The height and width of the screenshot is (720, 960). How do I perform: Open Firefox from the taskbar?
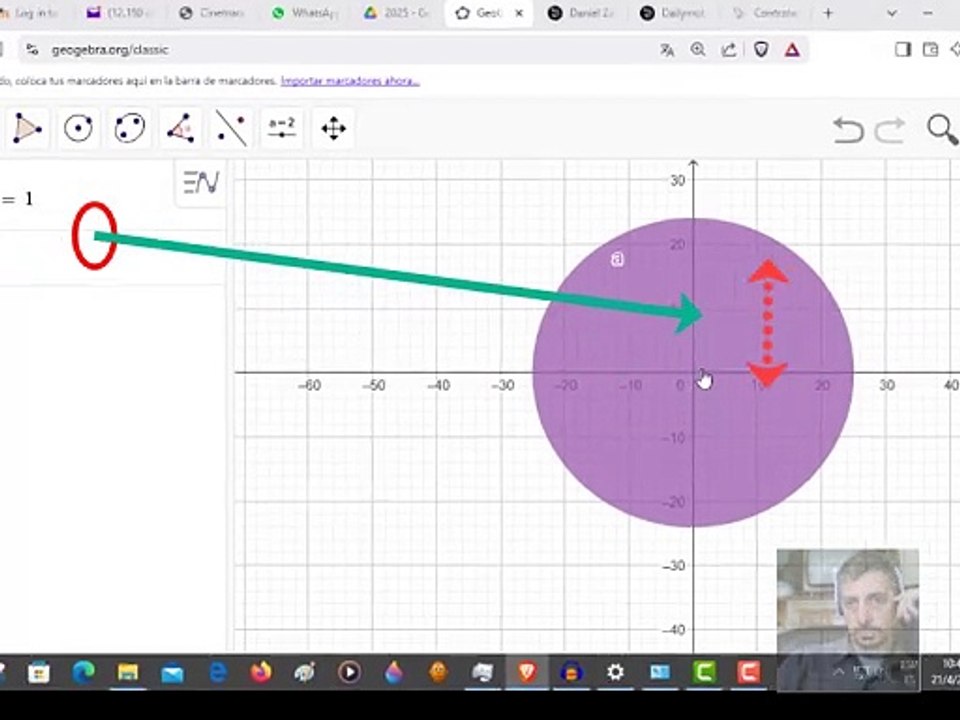pyautogui.click(x=261, y=673)
